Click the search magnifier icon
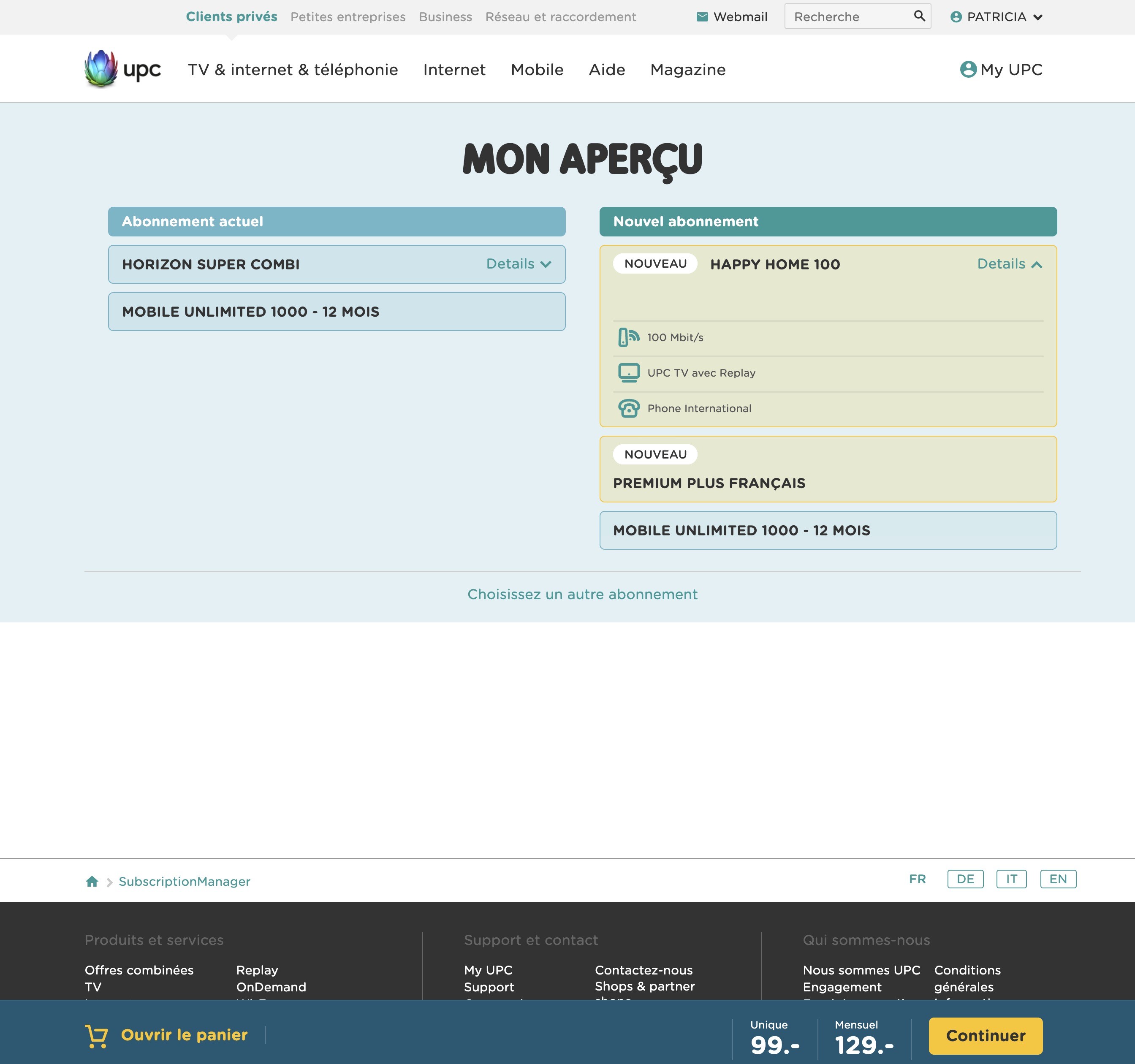1135x1064 pixels. [x=919, y=16]
